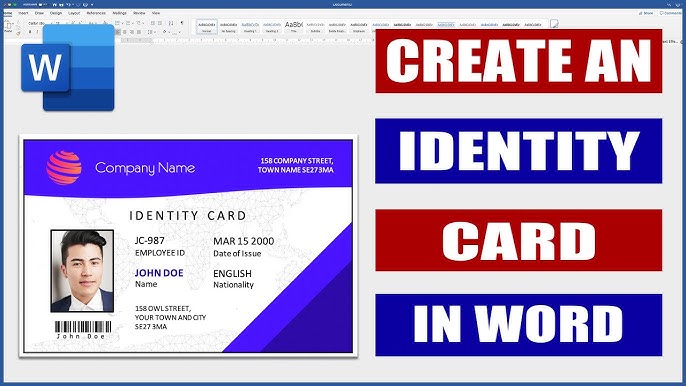Open the References tab
This screenshot has height=386, width=686.
click(x=96, y=13)
